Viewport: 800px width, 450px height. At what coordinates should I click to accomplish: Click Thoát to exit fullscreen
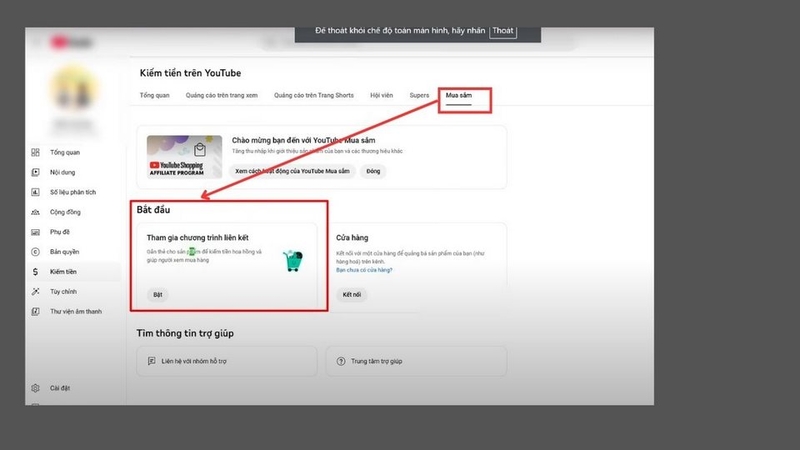(503, 31)
